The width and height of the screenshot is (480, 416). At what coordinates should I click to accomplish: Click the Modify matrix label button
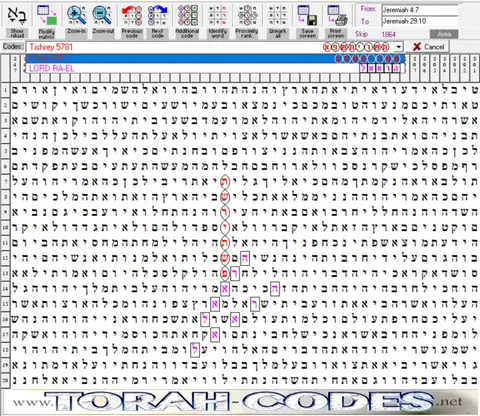47,33
